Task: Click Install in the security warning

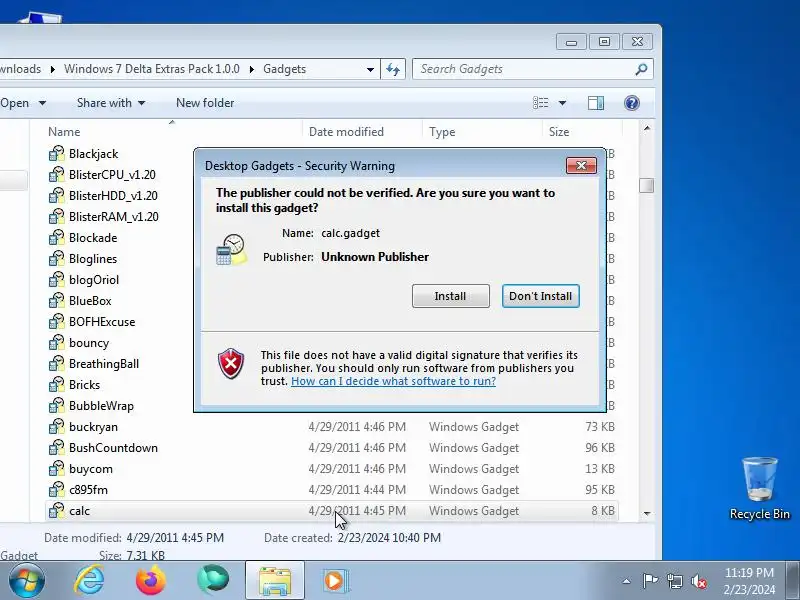Action: click(451, 296)
